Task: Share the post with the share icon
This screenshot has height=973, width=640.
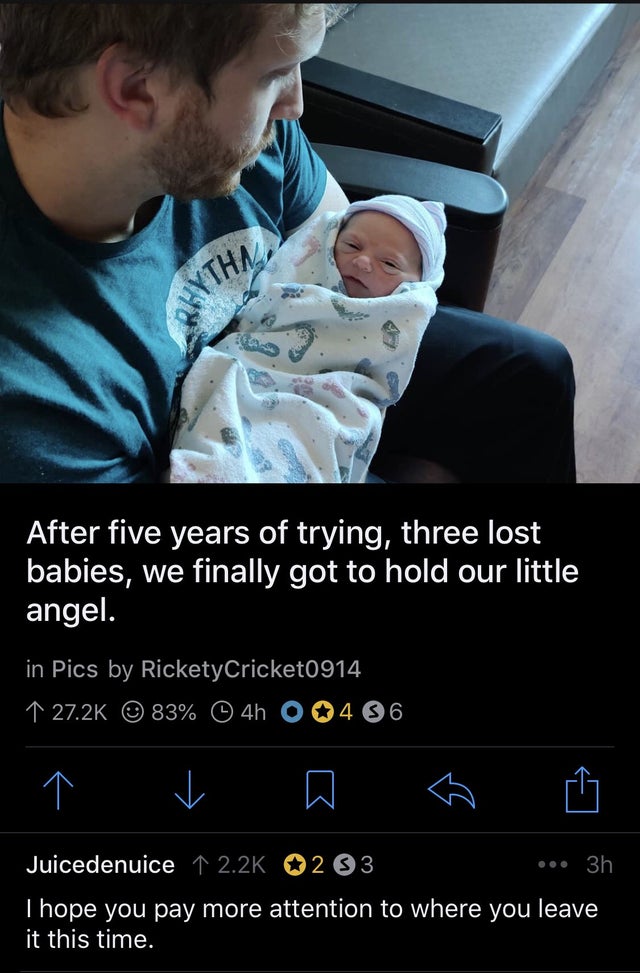Action: point(582,789)
